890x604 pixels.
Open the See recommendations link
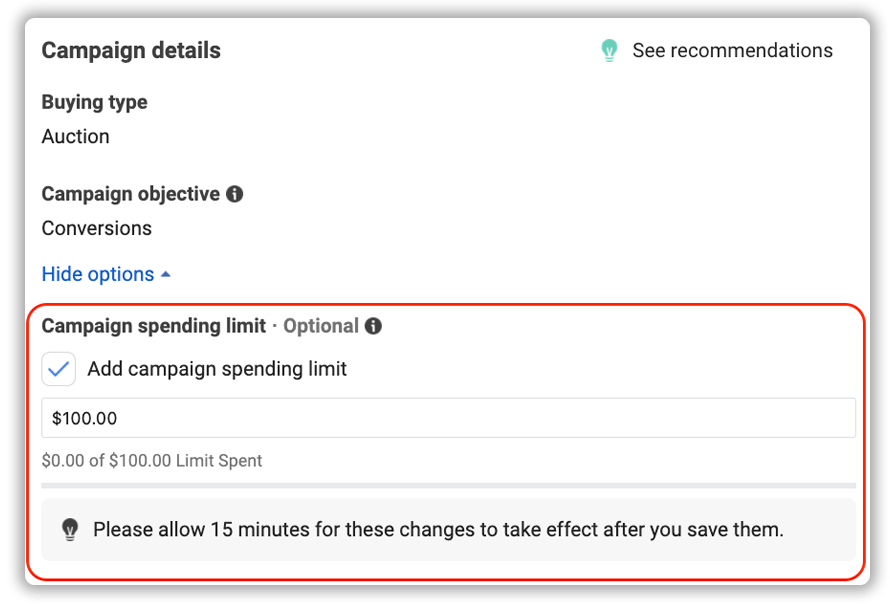point(733,50)
